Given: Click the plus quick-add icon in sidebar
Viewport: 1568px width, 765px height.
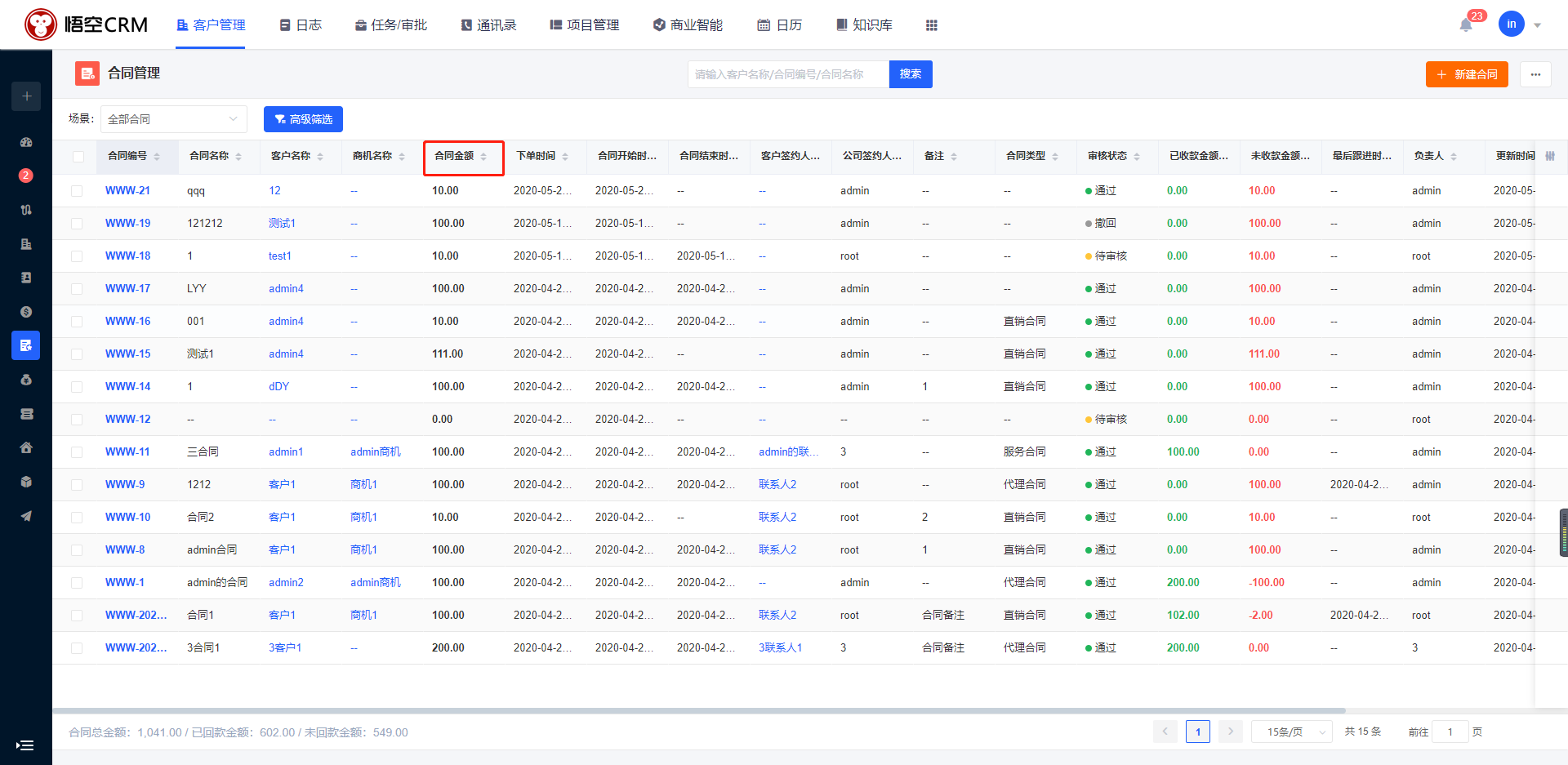Looking at the screenshot, I should pos(26,96).
